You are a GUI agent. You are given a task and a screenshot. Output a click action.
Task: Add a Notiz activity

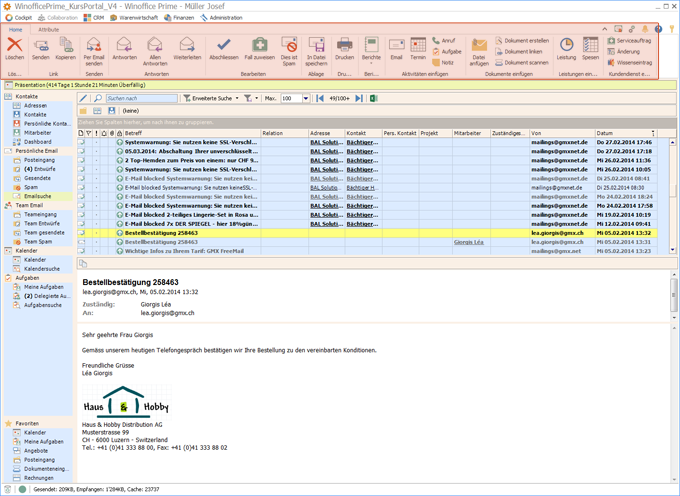(443, 62)
